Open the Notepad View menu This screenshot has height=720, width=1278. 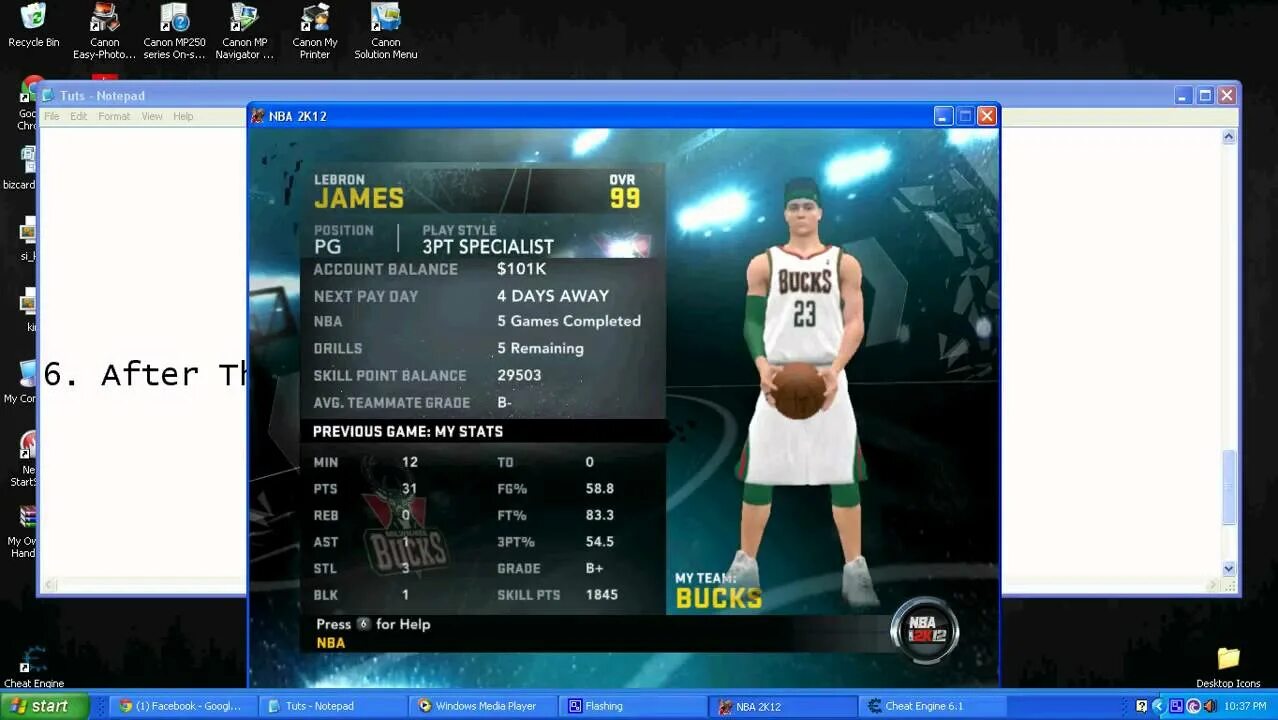pos(151,116)
